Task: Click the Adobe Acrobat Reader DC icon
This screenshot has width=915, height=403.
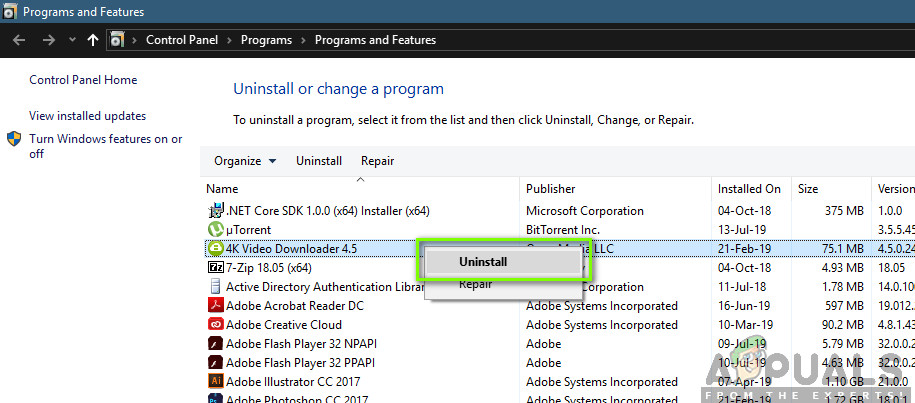Action: 215,306
